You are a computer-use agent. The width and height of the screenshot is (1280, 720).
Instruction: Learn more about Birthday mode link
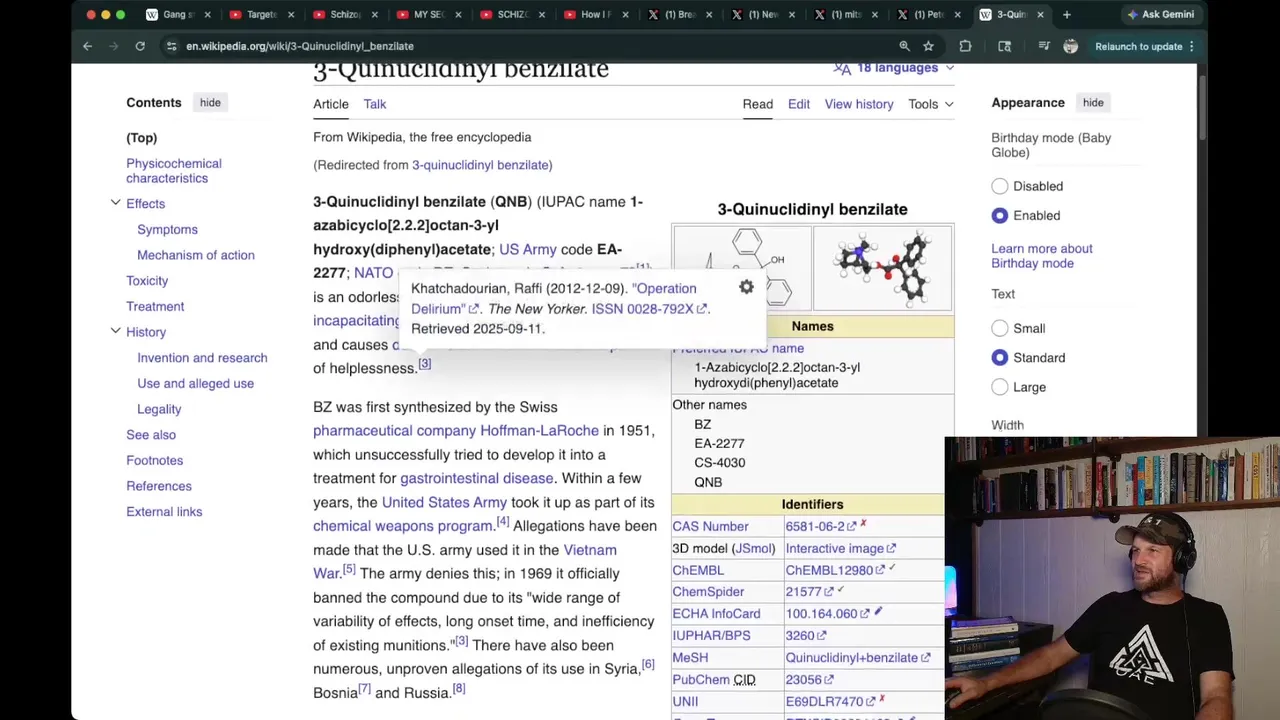point(1042,256)
